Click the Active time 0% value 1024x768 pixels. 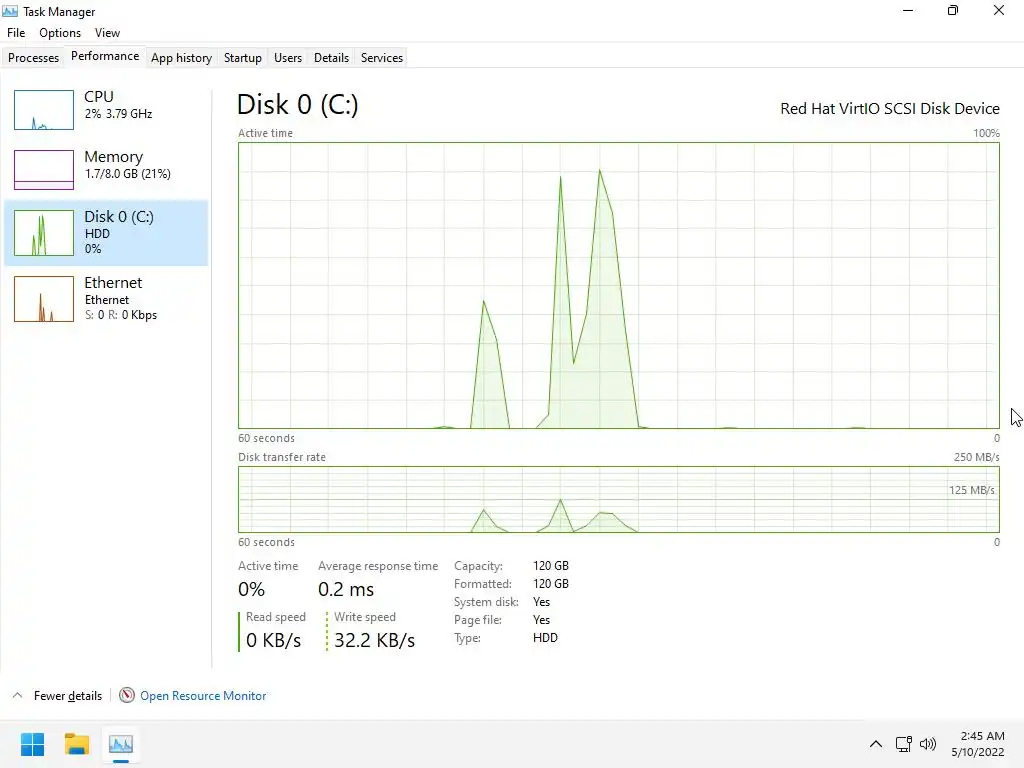pos(251,589)
